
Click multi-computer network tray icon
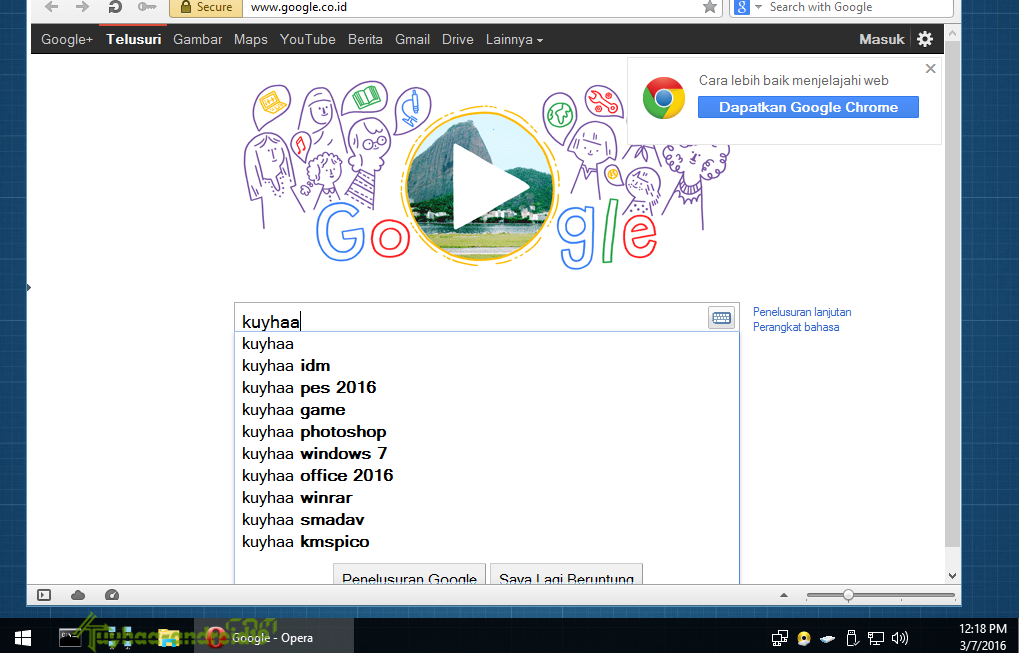pos(780,638)
